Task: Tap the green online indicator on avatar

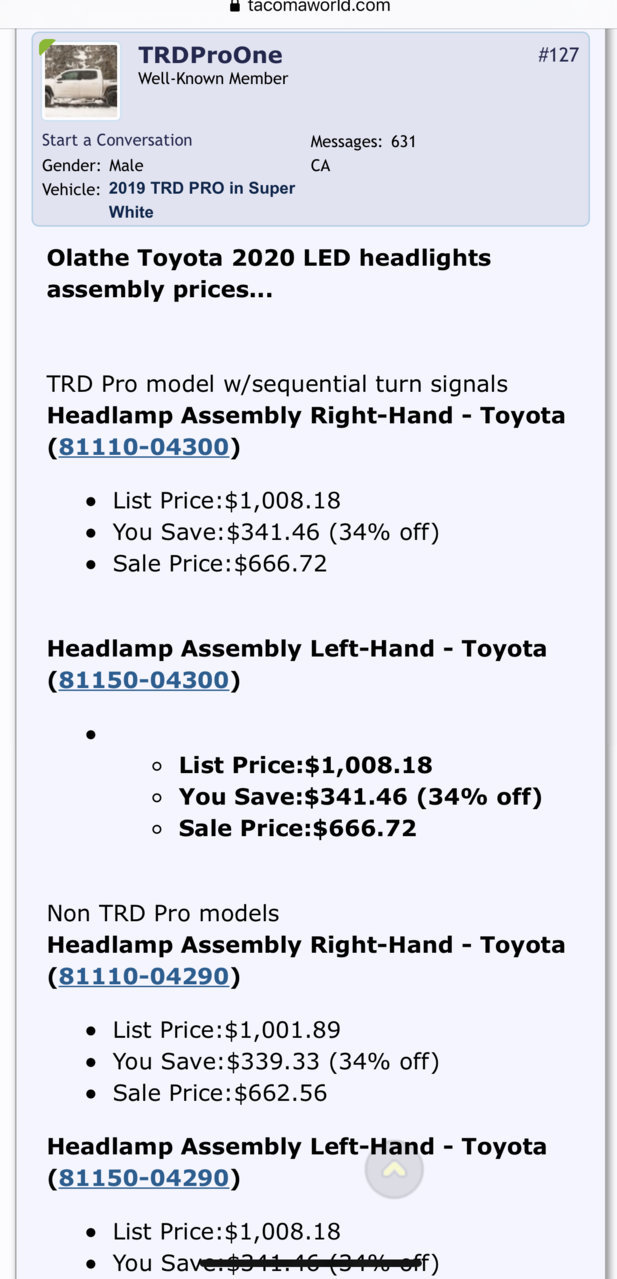Action: [x=45, y=45]
